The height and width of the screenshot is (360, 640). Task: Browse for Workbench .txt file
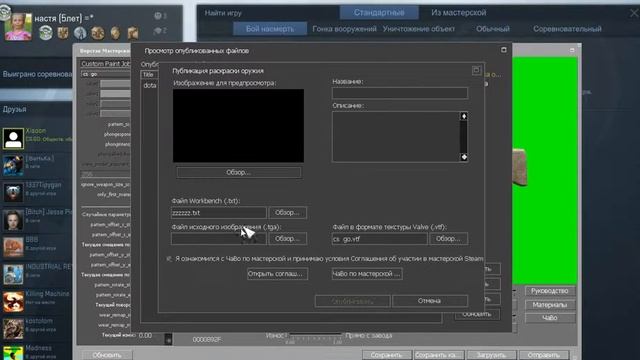[x=287, y=213]
